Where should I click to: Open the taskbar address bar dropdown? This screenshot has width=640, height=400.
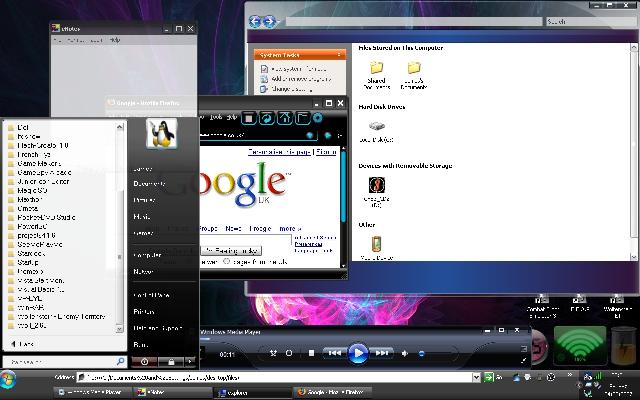(x=476, y=379)
